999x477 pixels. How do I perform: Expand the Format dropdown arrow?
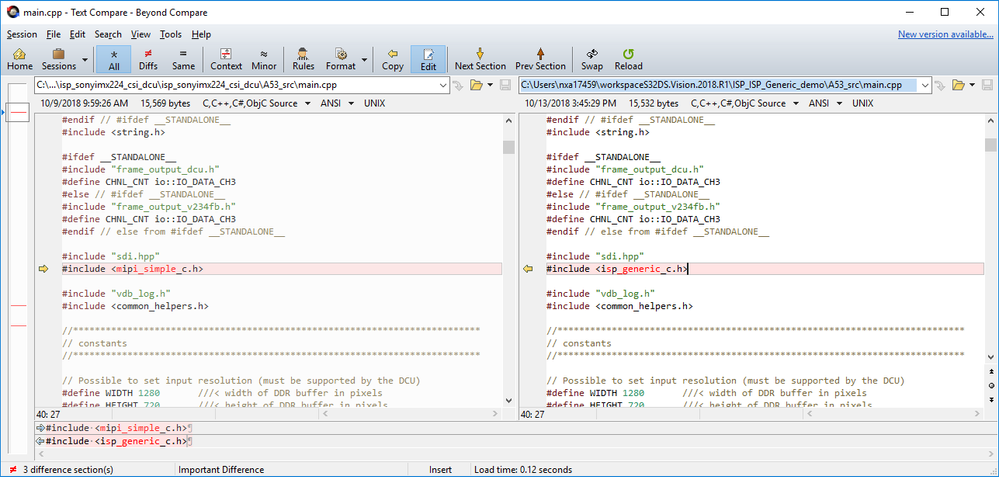click(x=364, y=61)
